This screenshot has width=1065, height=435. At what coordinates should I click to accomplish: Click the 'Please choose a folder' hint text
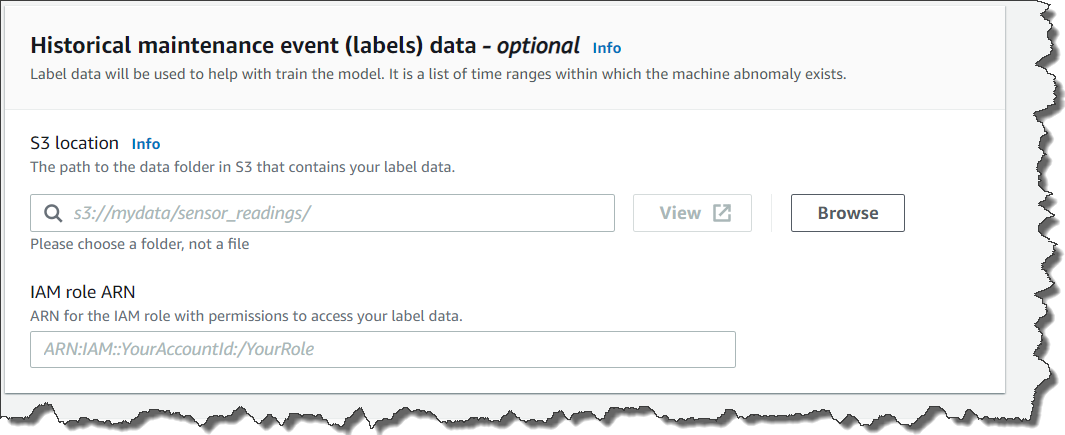click(x=139, y=243)
